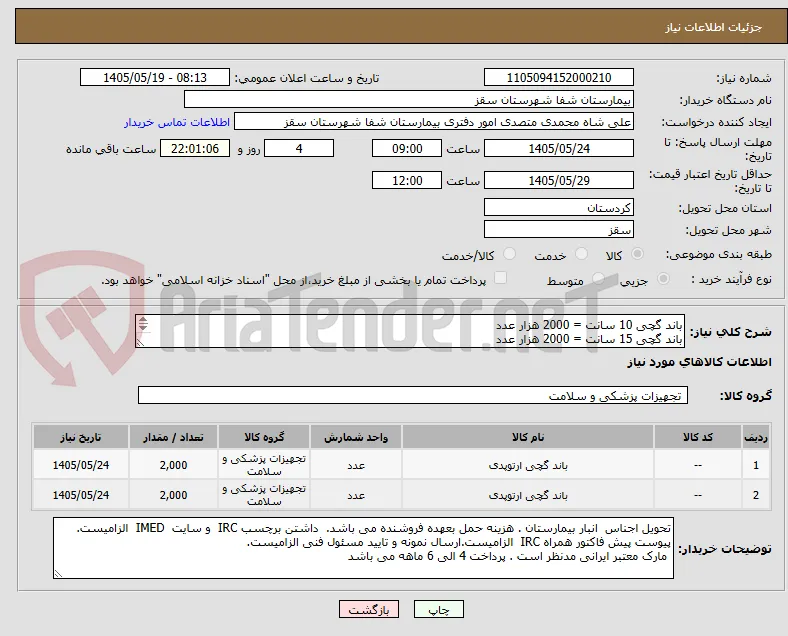Click the requester field علی شاه محمدی
Screen dimensions: 788x636
pyautogui.click(x=434, y=122)
